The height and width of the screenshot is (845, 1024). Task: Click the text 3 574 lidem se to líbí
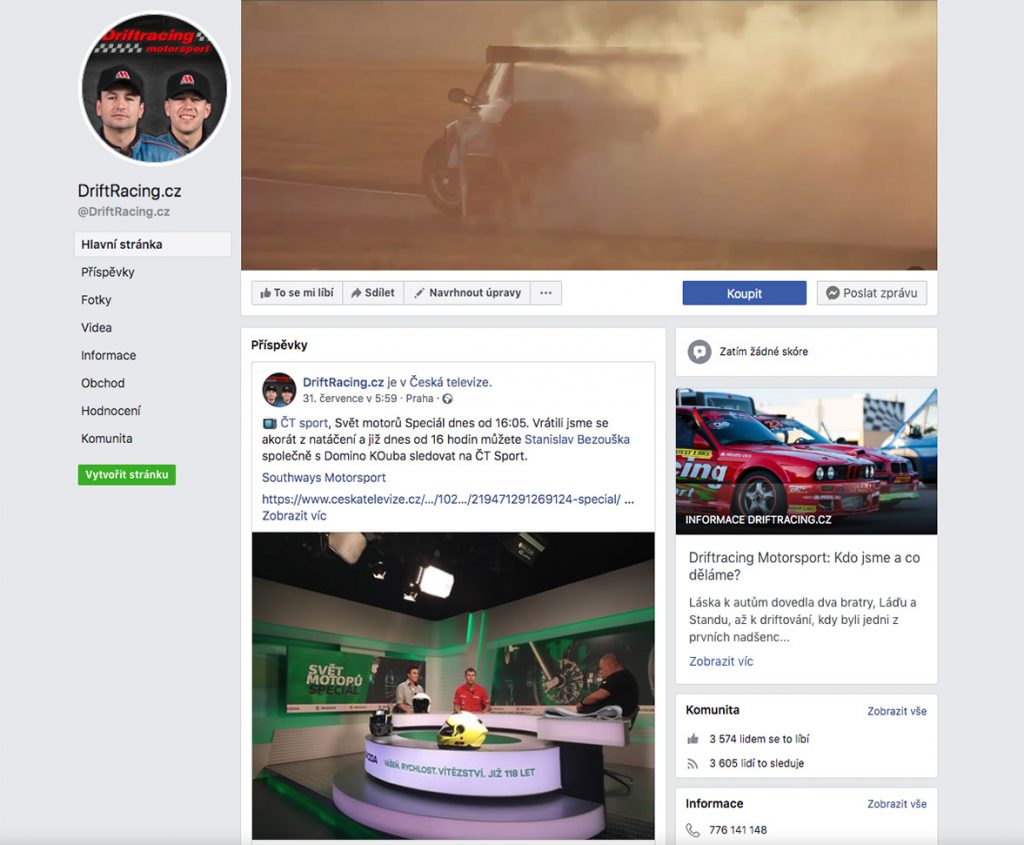coord(759,739)
